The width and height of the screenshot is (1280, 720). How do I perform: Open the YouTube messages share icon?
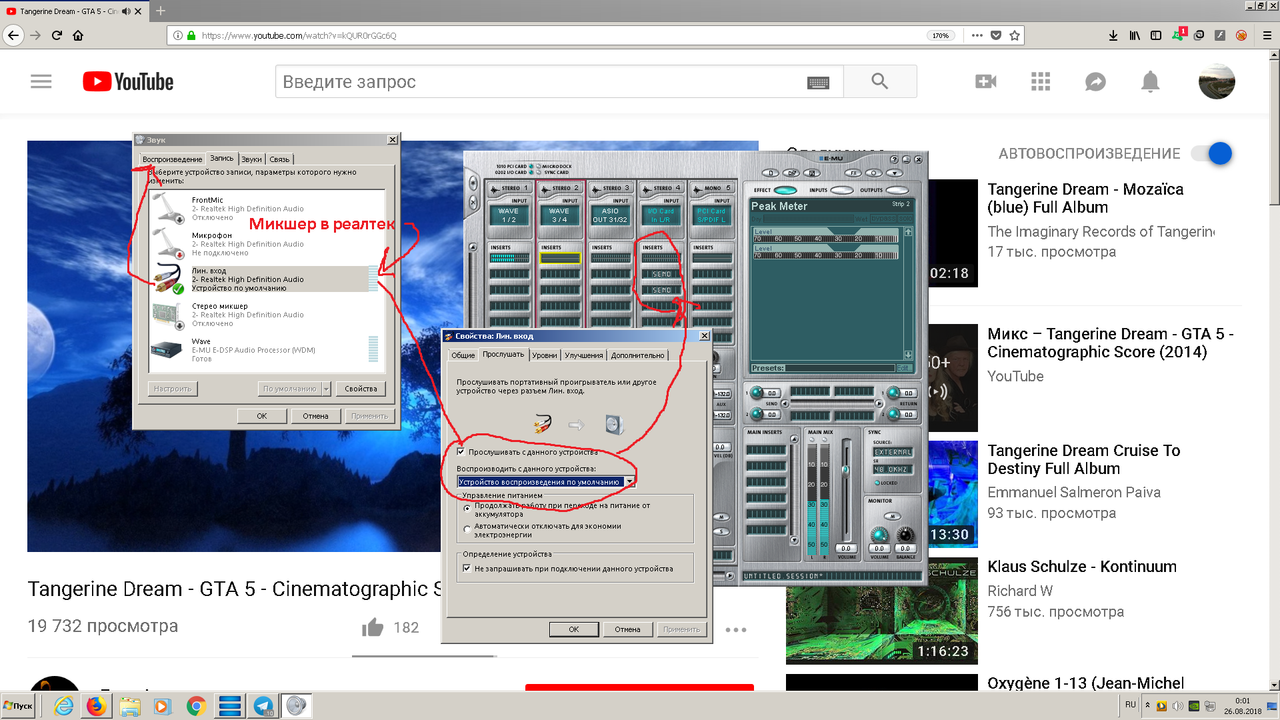[1096, 82]
